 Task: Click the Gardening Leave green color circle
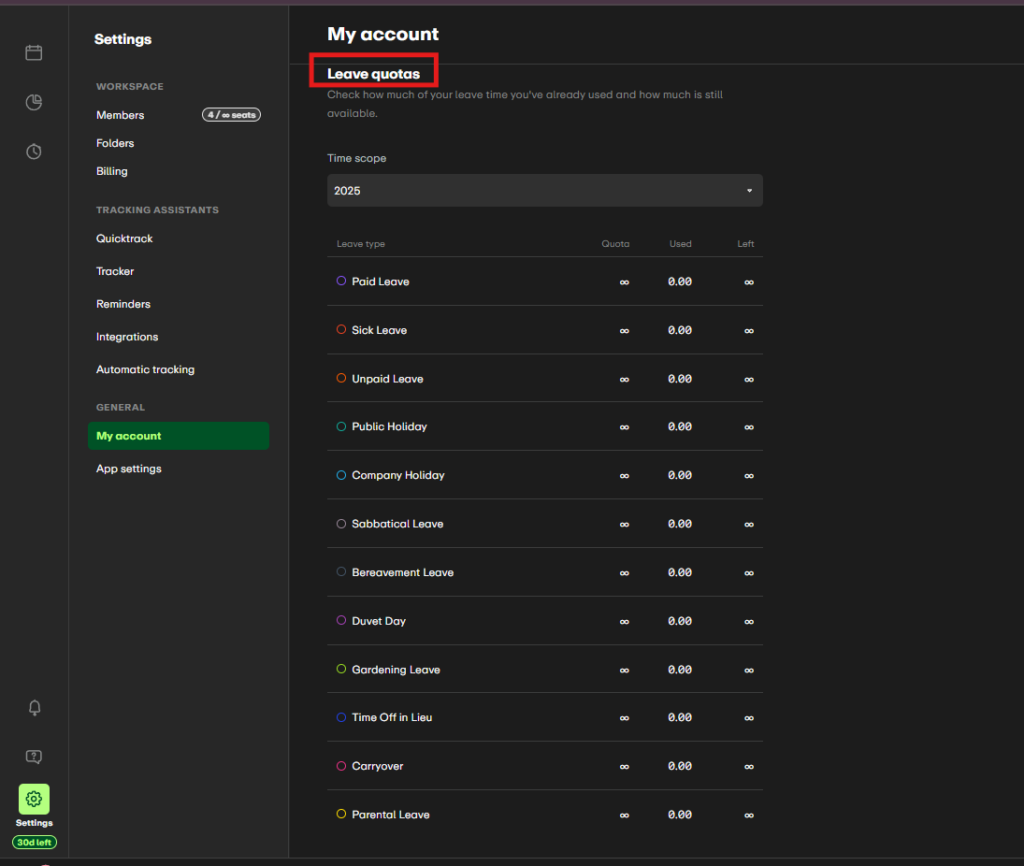[x=341, y=669]
